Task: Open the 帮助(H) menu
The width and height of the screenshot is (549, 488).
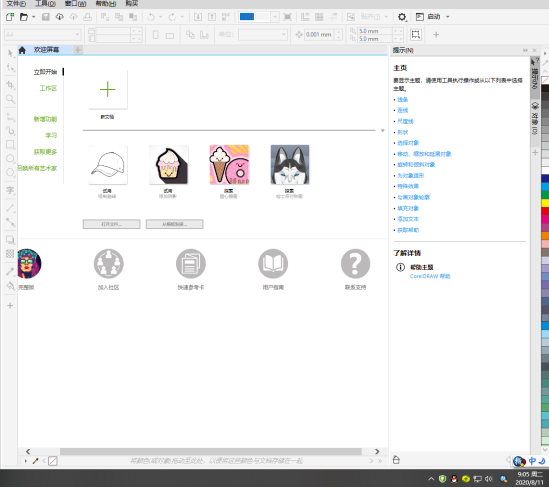Action: 106,4
